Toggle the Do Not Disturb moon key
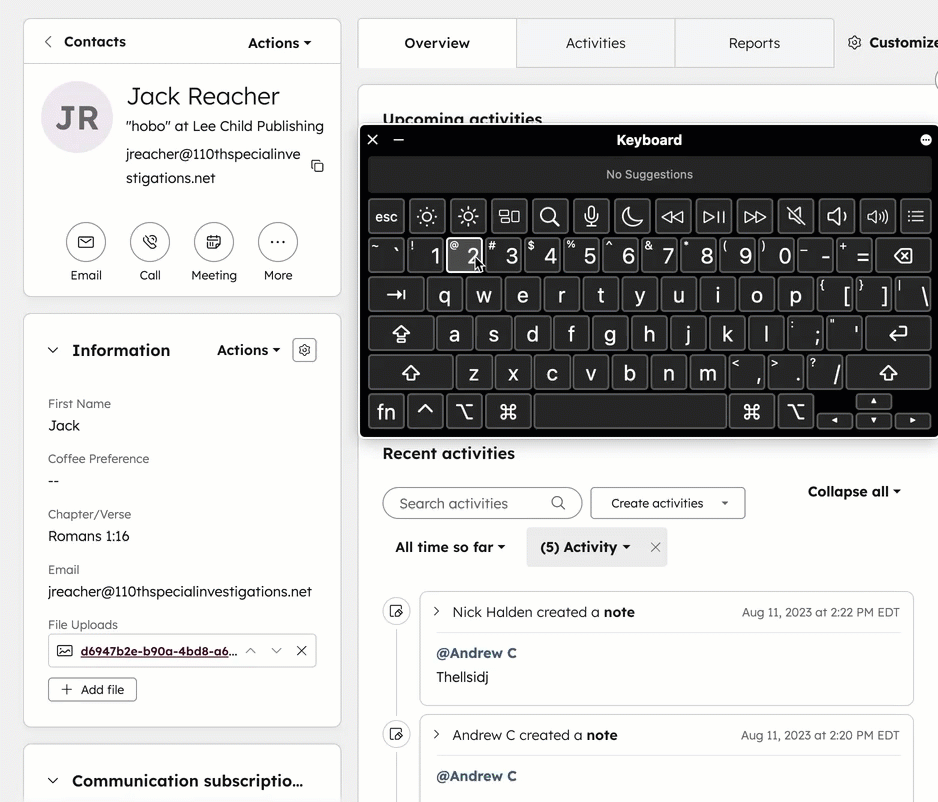 [x=632, y=216]
